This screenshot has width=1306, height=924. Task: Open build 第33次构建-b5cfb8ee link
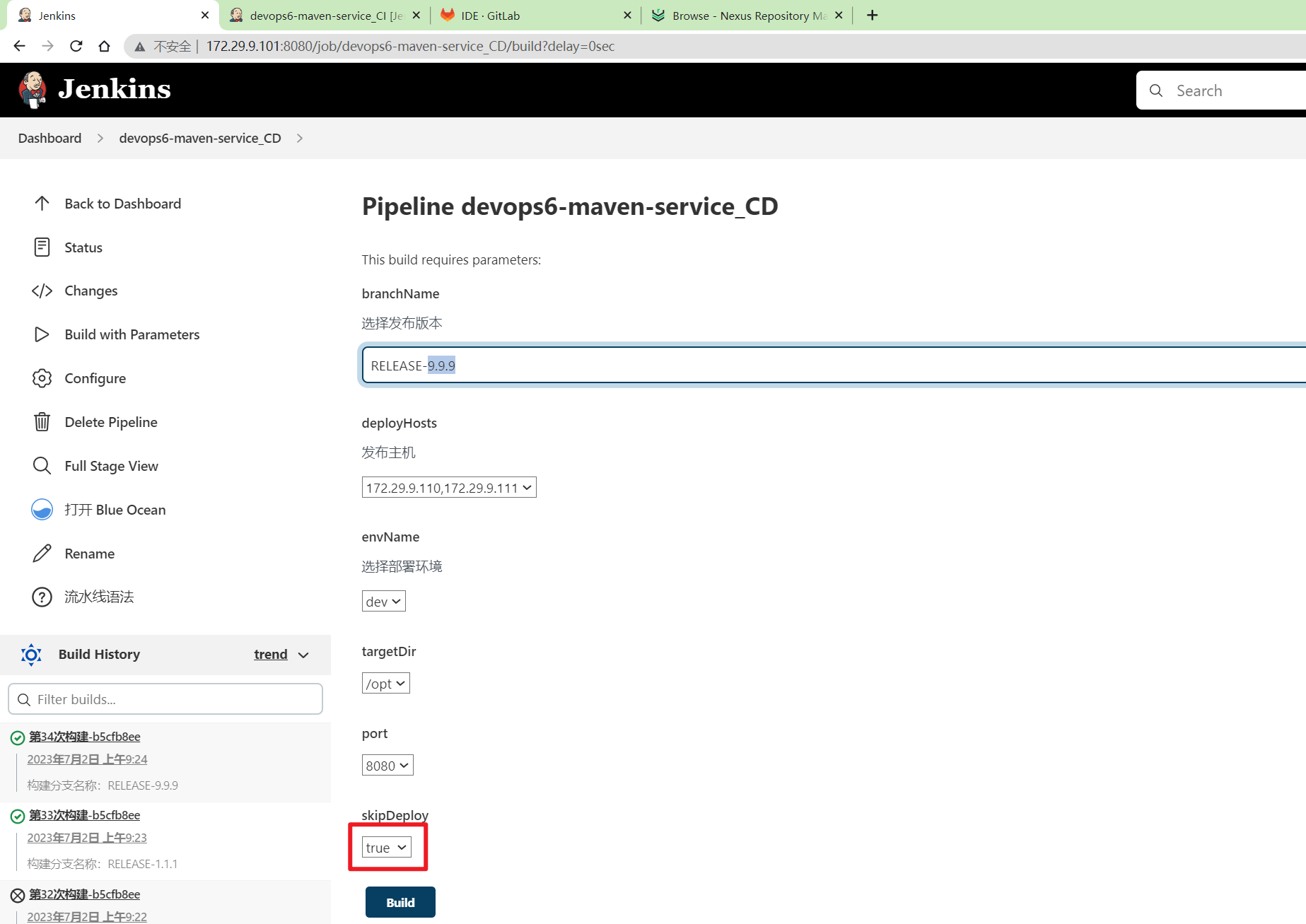click(85, 815)
